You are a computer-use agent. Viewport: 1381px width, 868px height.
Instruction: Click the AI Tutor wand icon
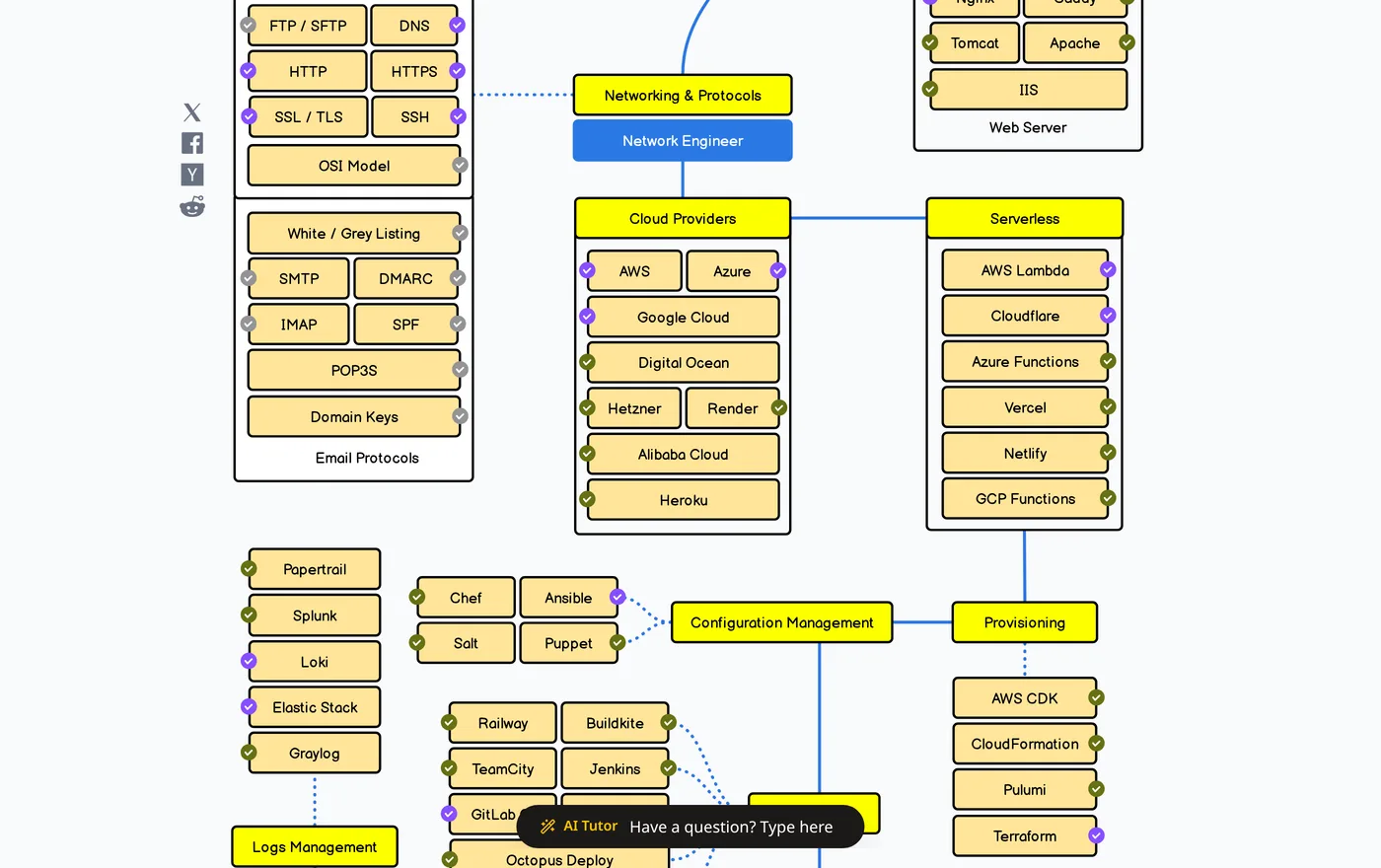pyautogui.click(x=547, y=827)
